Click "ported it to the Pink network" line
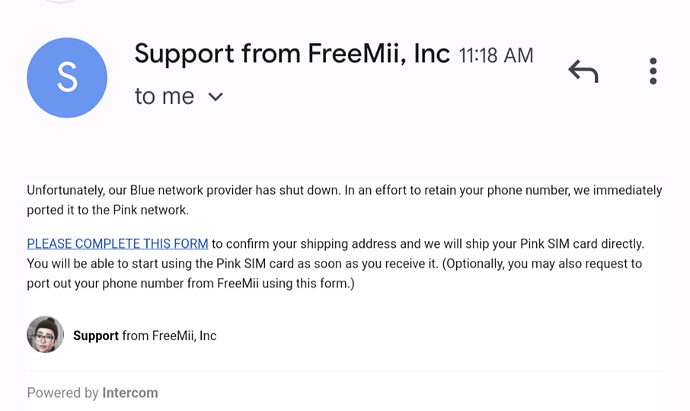 tap(108, 210)
